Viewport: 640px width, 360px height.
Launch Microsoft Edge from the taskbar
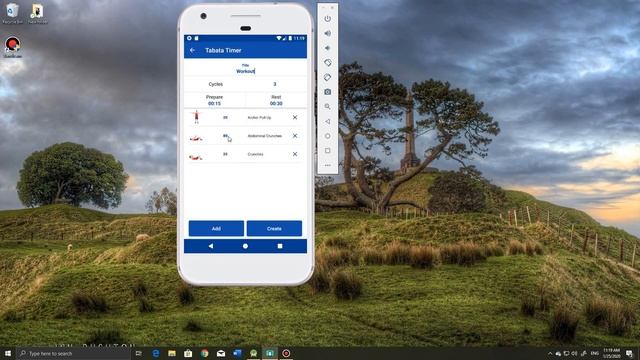(x=156, y=353)
